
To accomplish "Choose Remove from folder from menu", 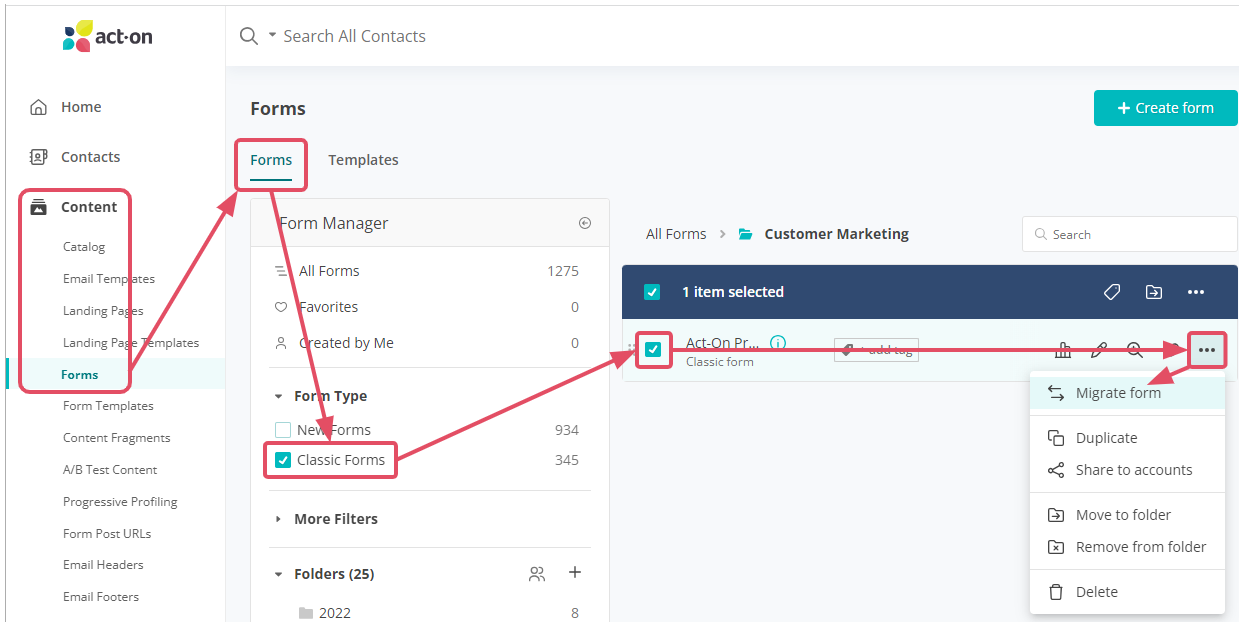I will click(x=1127, y=547).
